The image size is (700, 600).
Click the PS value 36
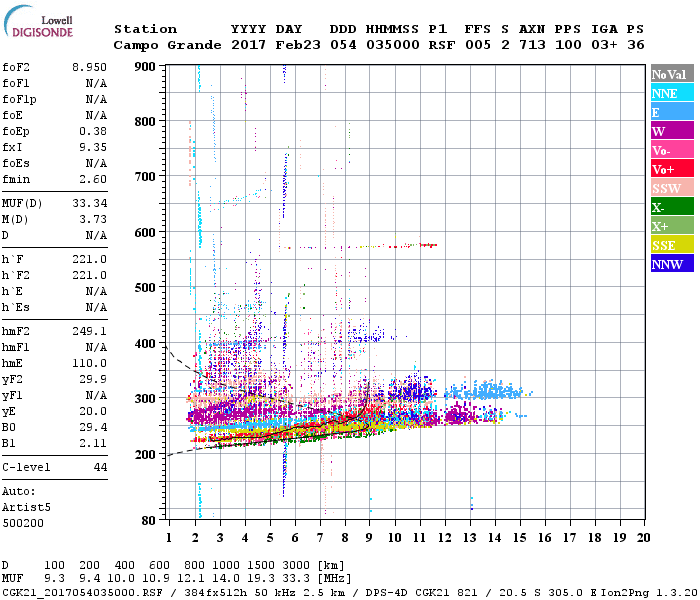tap(636, 45)
